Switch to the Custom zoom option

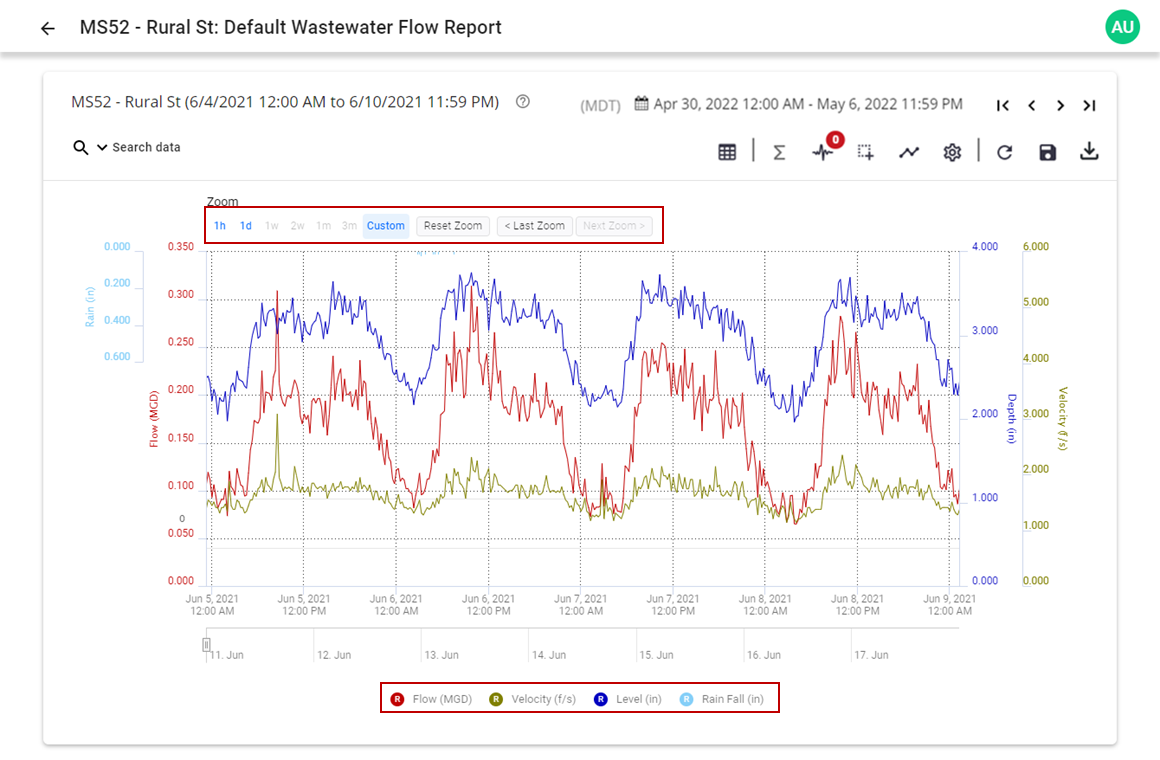click(386, 225)
